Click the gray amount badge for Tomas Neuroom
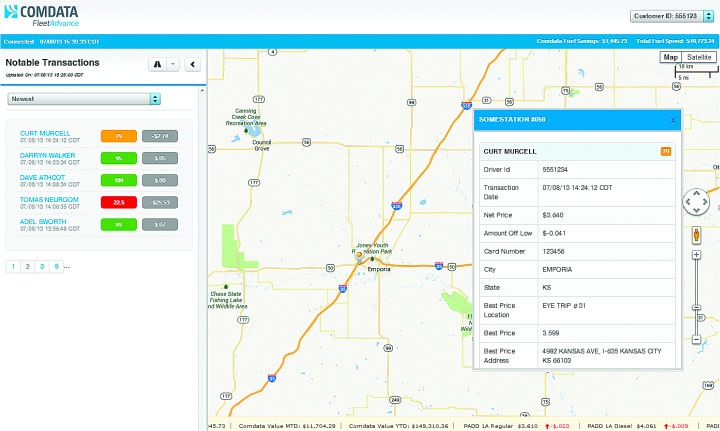 [x=160, y=202]
